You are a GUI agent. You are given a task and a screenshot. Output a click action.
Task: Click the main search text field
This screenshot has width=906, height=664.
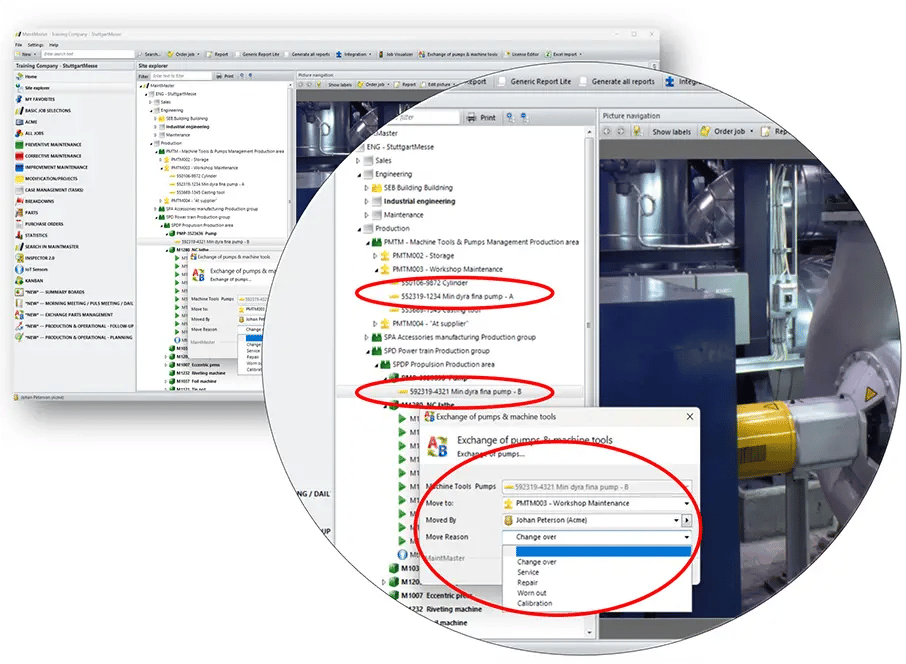[87, 54]
